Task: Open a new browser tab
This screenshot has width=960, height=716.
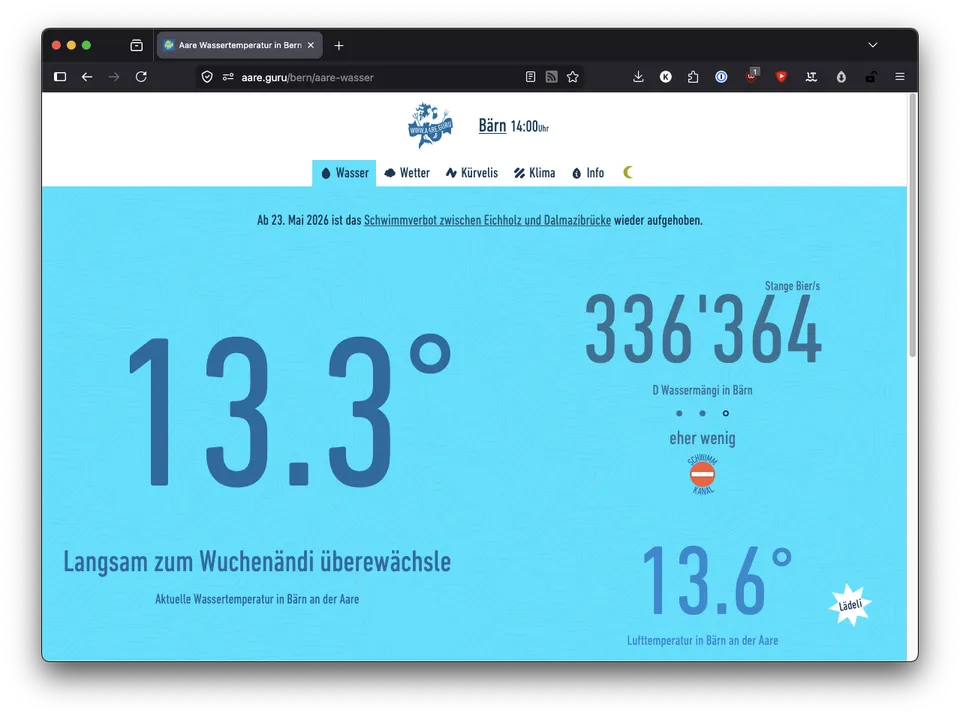Action: click(x=339, y=45)
